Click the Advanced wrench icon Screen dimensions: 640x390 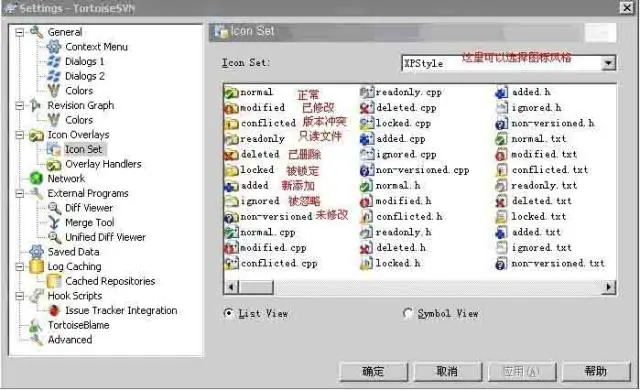pos(36,340)
